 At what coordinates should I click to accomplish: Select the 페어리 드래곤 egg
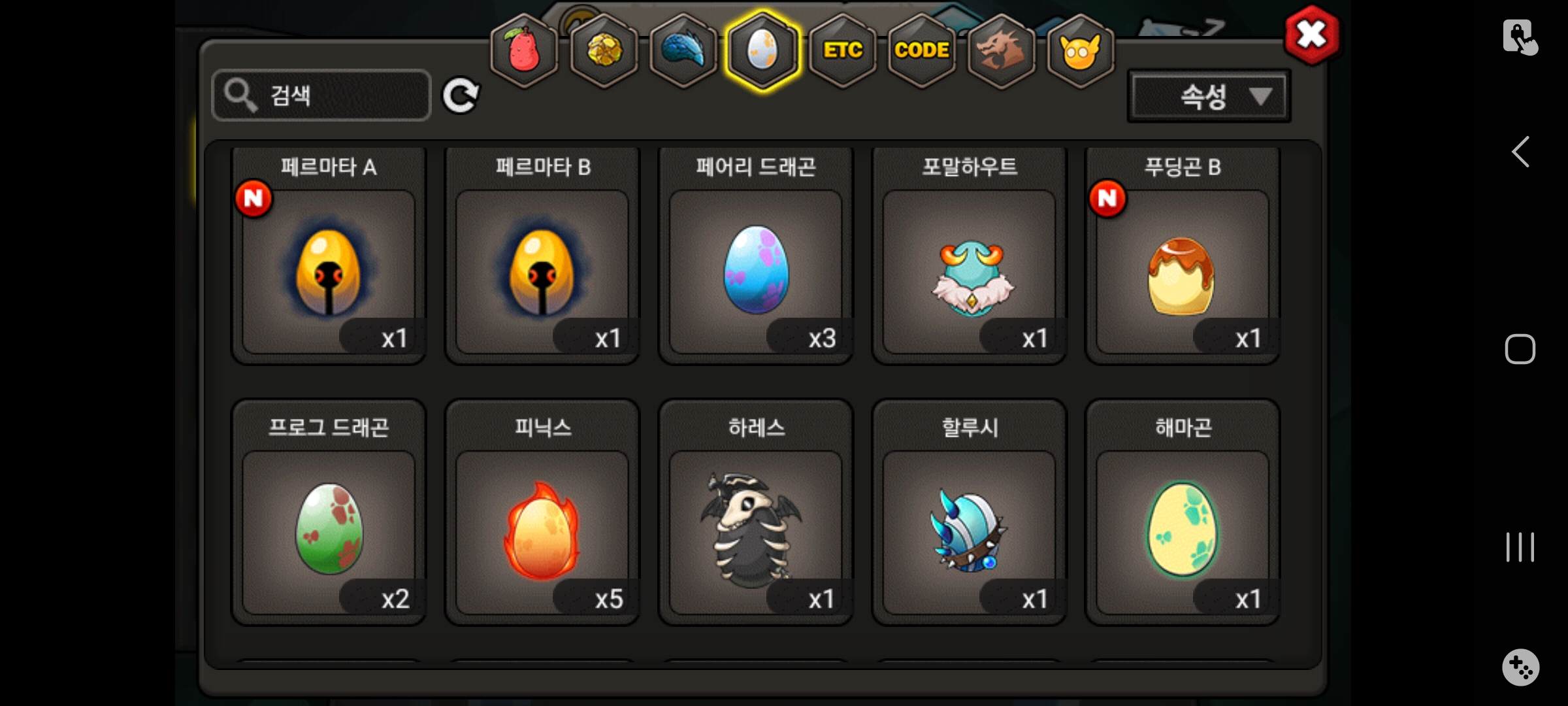756,256
